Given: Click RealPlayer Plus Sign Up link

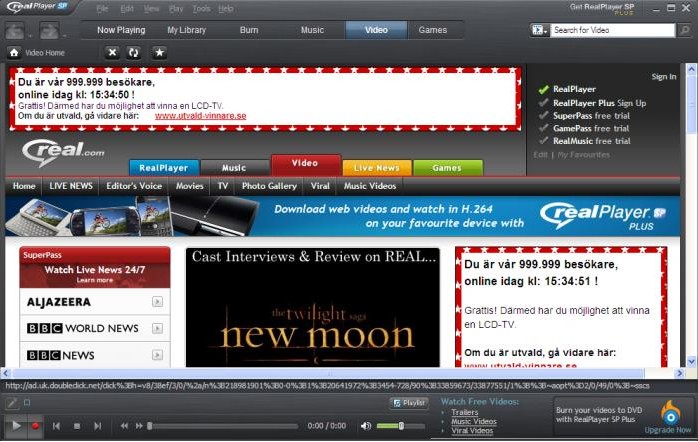Looking at the screenshot, I should click(x=599, y=103).
